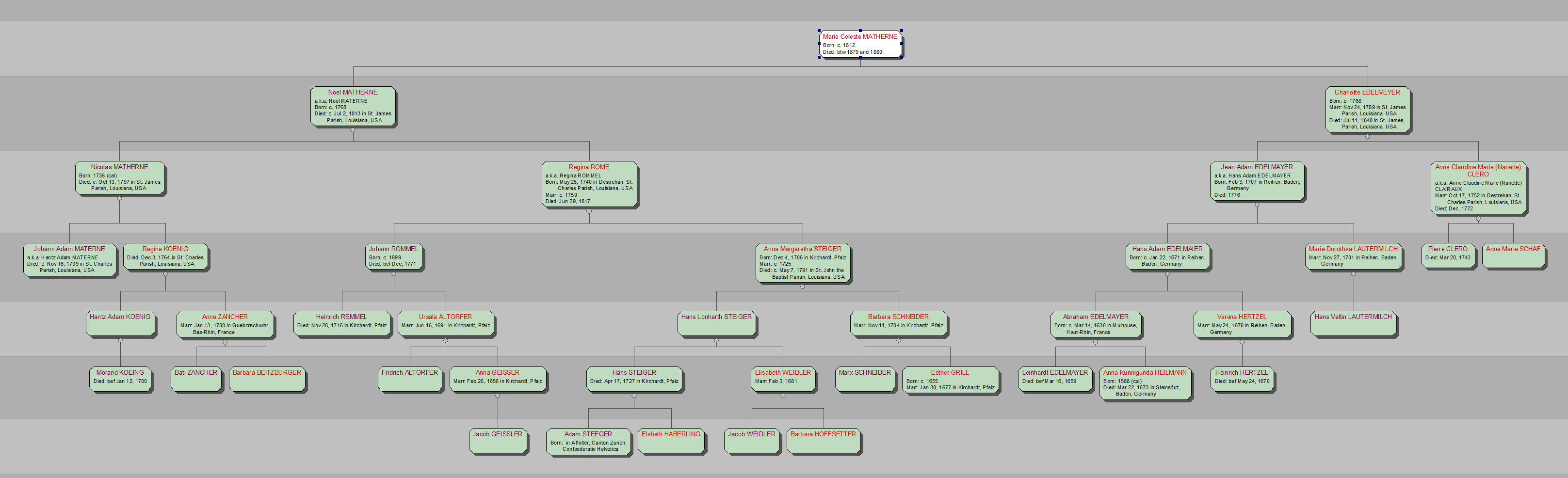
Task: Select Anna Margaretha STEIGER's box
Action: (x=802, y=263)
